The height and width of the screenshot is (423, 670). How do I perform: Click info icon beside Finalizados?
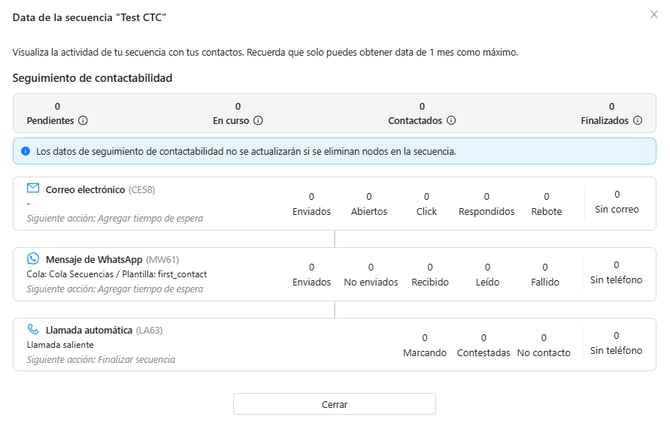(638, 120)
